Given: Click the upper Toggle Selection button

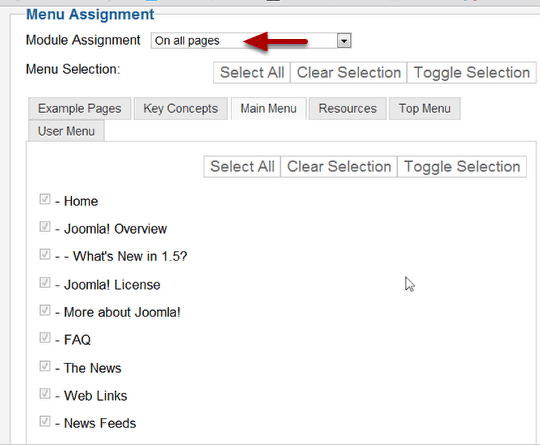Looking at the screenshot, I should click(x=471, y=73).
